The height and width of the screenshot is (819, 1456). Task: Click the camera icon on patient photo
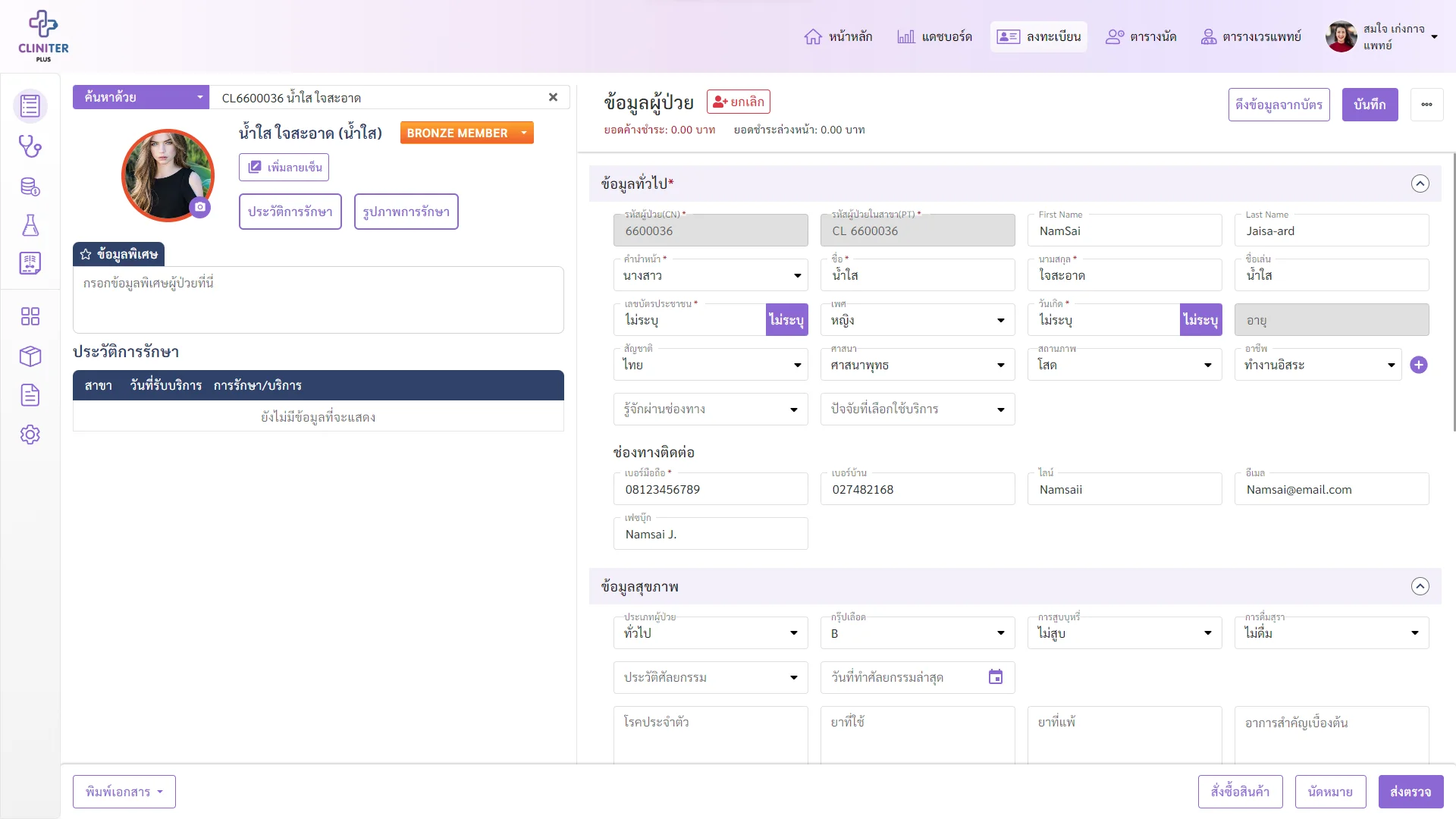point(199,207)
